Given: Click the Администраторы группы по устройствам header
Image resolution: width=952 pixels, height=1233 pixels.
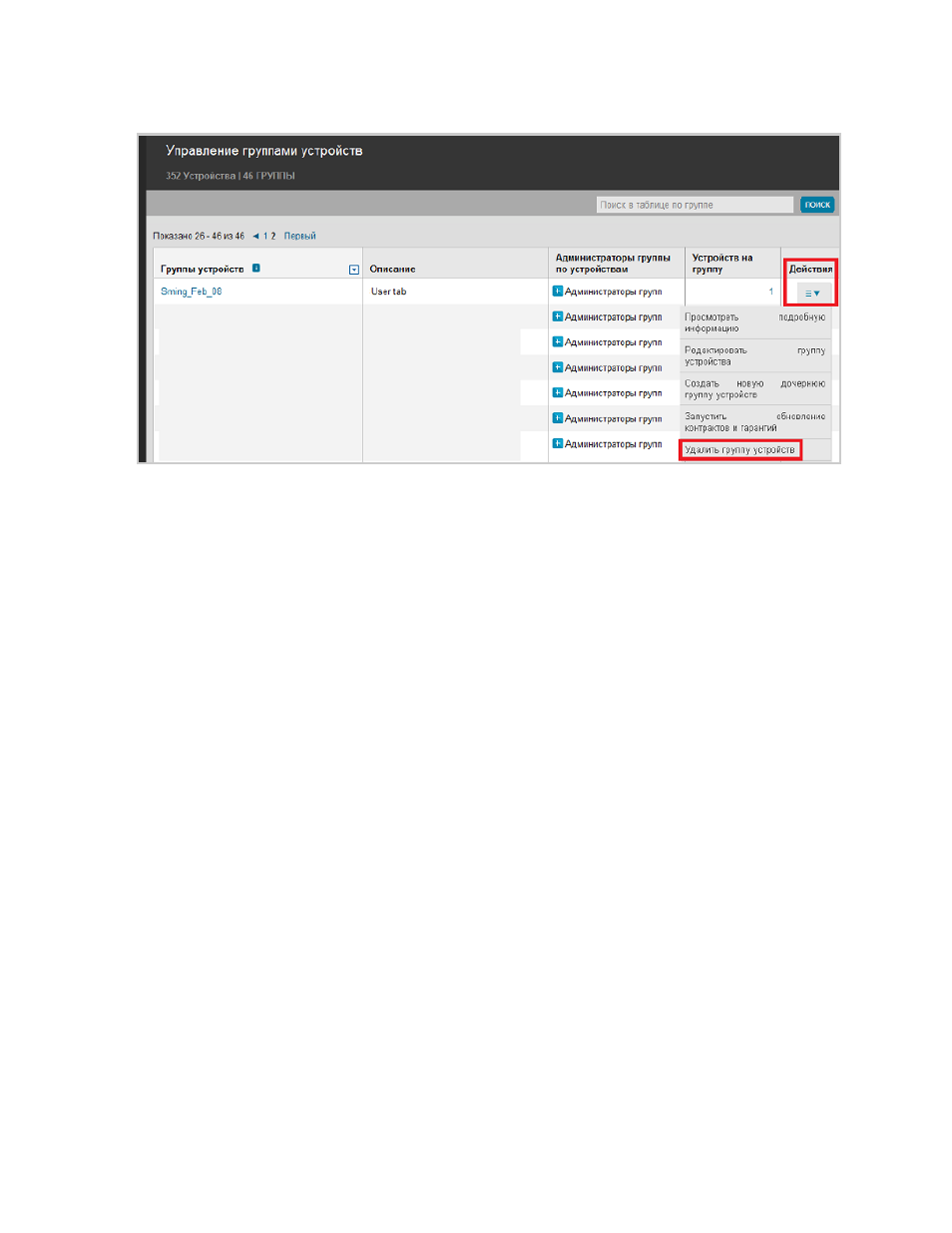Looking at the screenshot, I should (x=613, y=264).
